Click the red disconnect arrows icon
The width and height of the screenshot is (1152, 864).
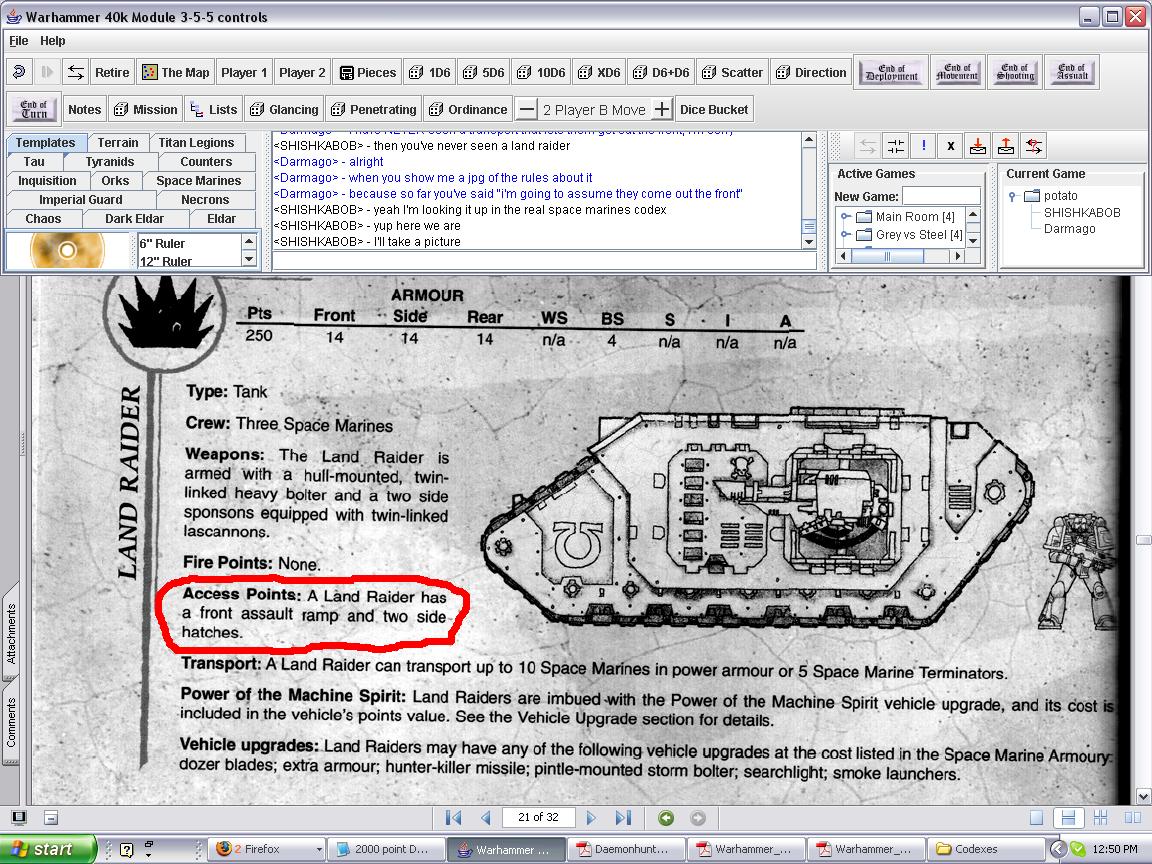pos(1034,146)
